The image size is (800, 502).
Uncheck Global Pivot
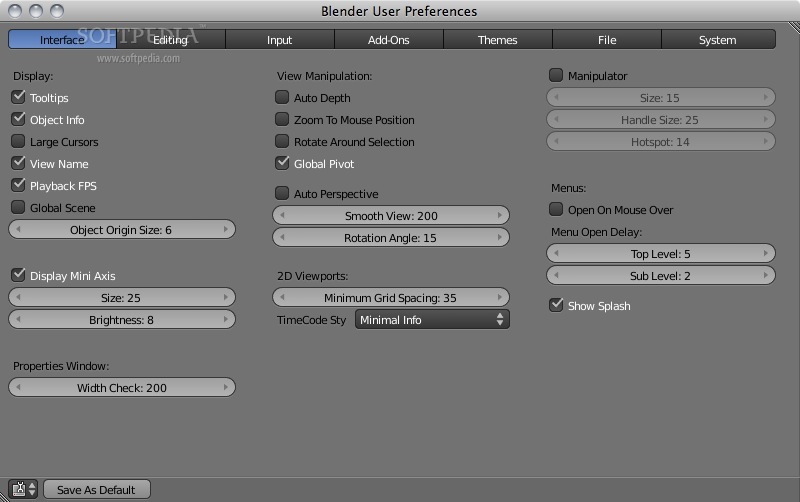click(282, 163)
